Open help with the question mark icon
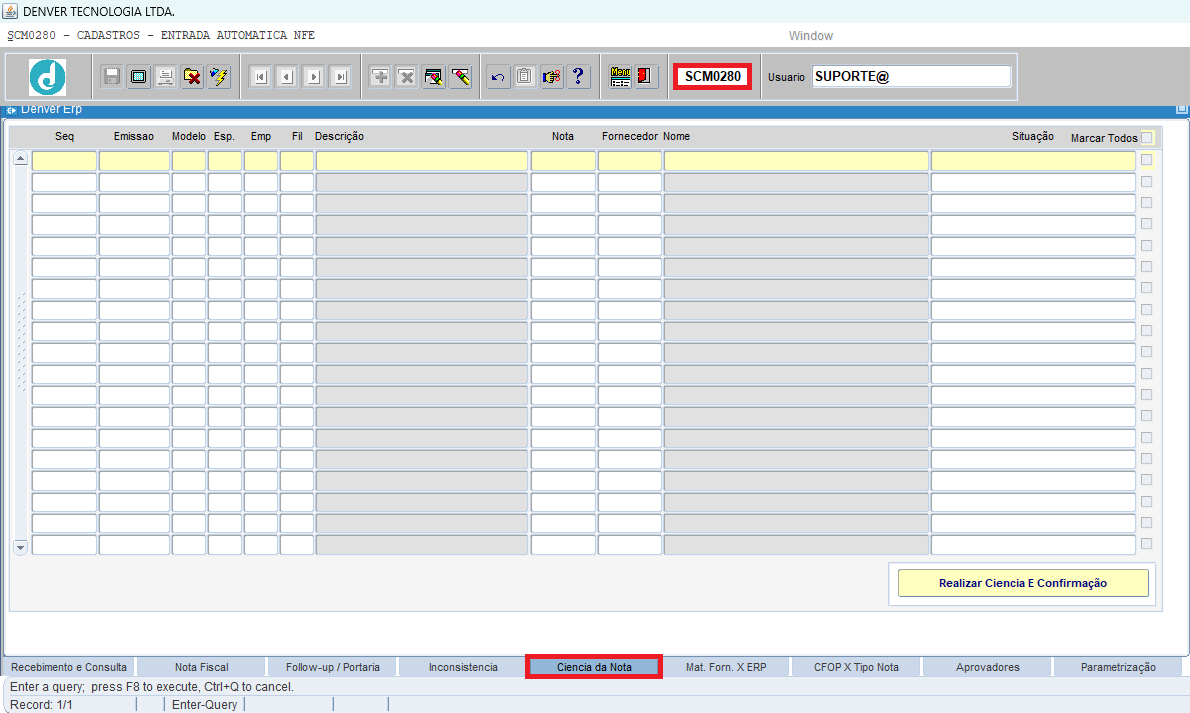This screenshot has width=1190, height=713. click(x=578, y=77)
